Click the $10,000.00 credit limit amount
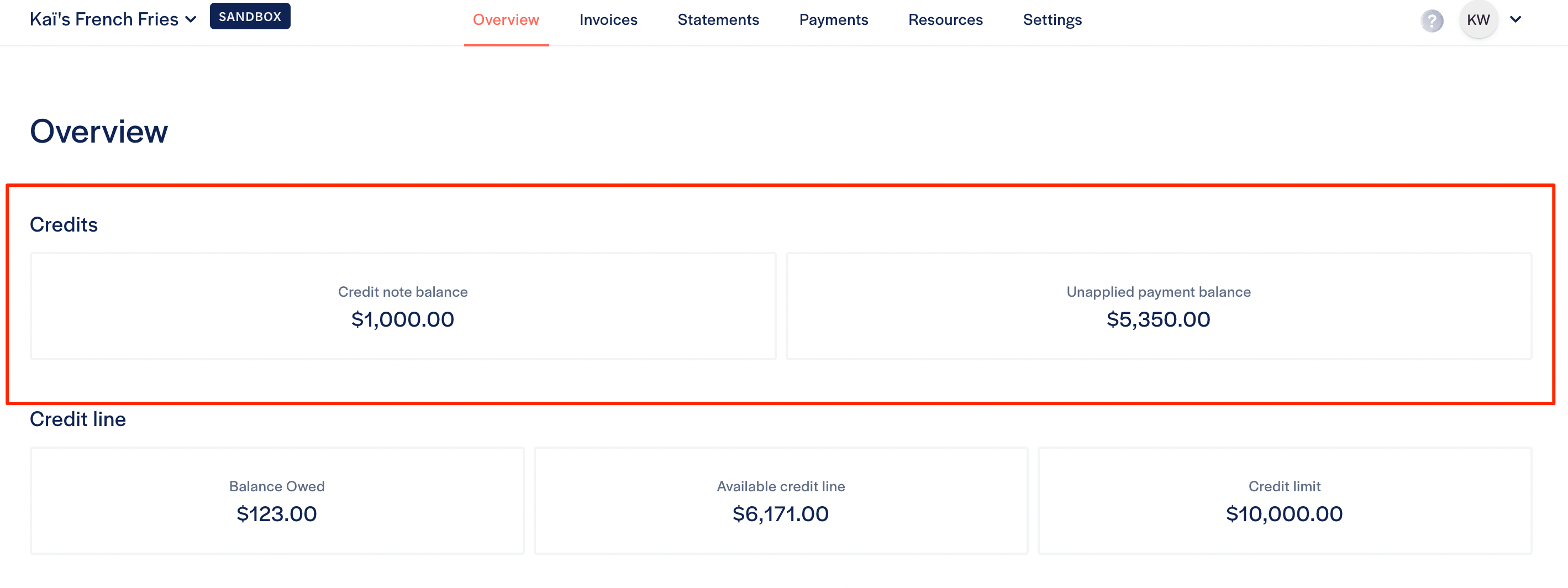The height and width of the screenshot is (588, 1568). (1284, 514)
